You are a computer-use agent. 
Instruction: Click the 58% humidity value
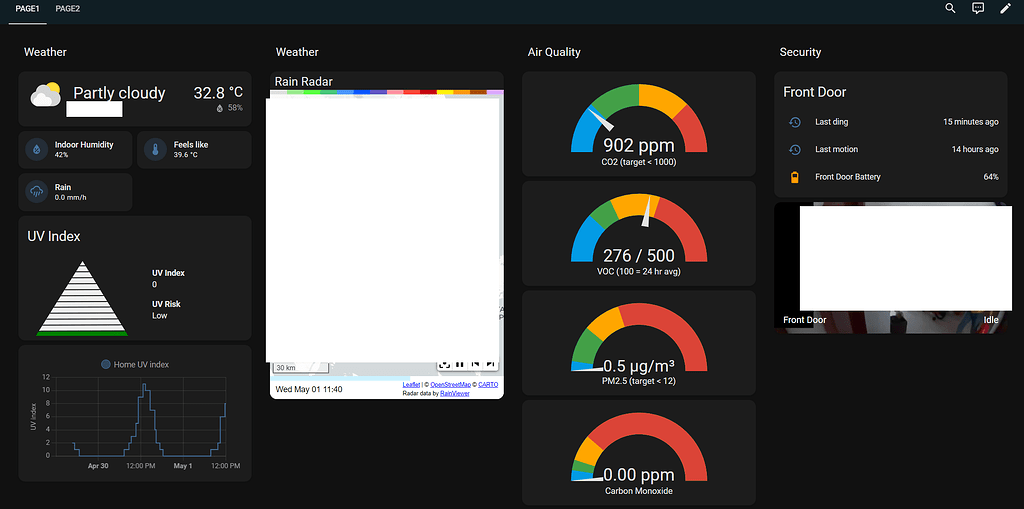click(x=235, y=108)
